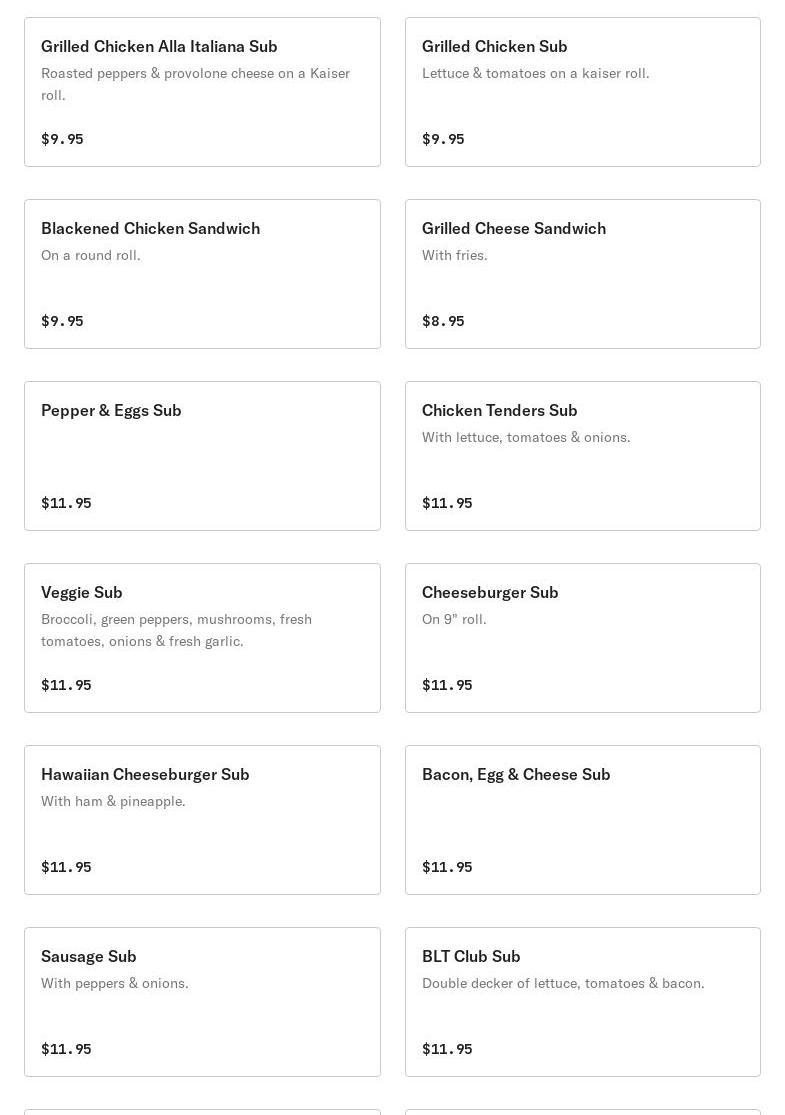Click the Sausage Sub $11.95 price
The width and height of the screenshot is (785, 1115).
[66, 1049]
